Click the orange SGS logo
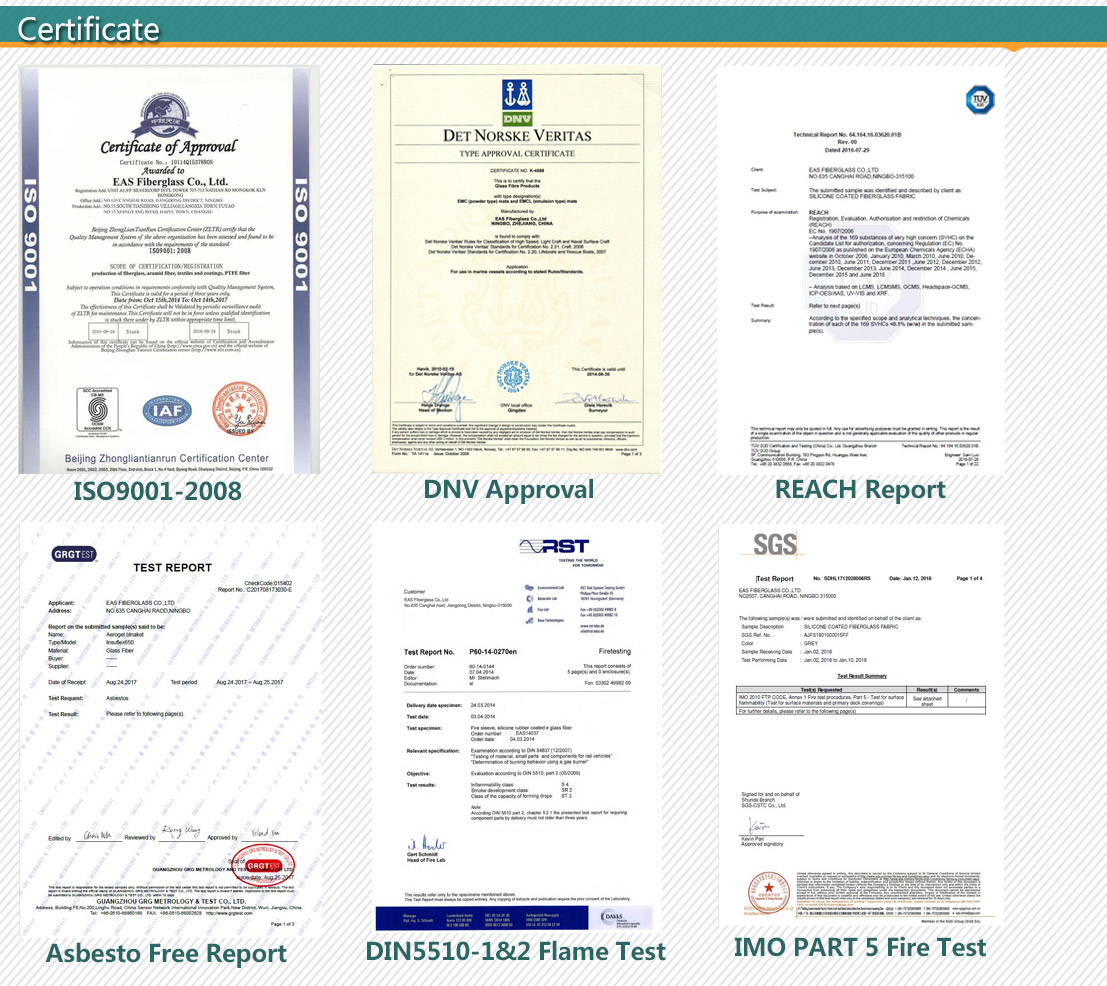1107x986 pixels. pos(774,544)
